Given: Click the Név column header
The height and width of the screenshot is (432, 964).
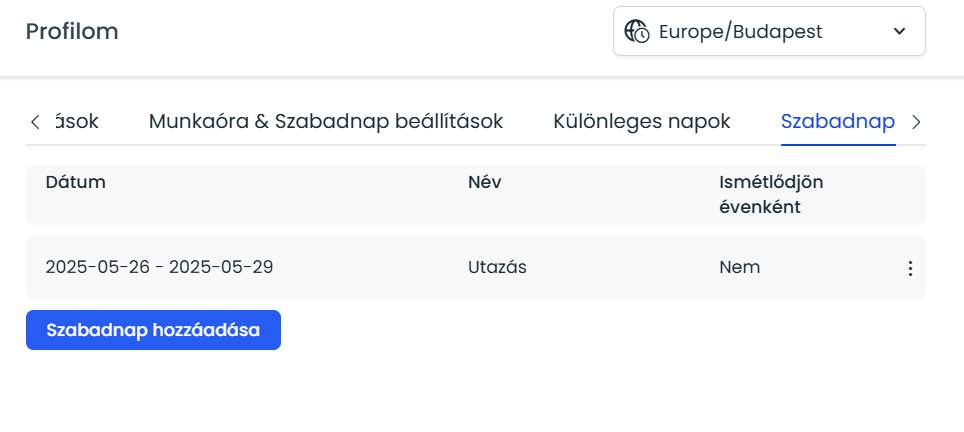Looking at the screenshot, I should [x=484, y=182].
